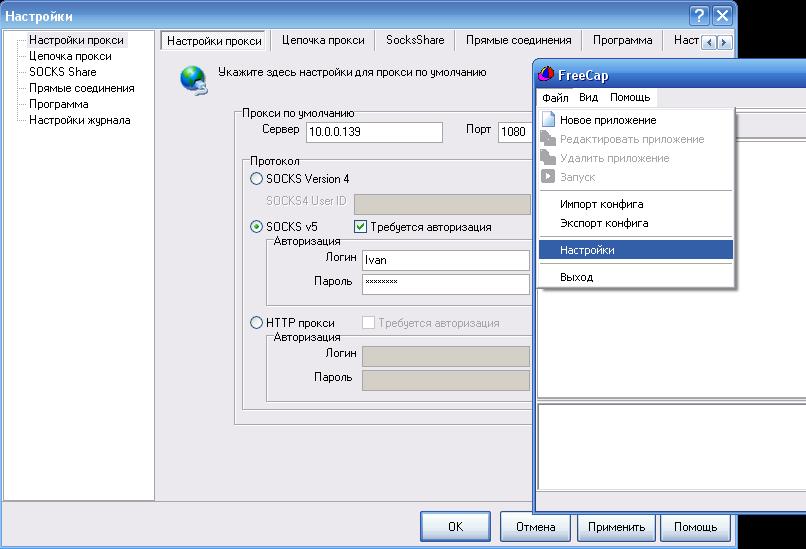Open the Файл menu
Image resolution: width=806 pixels, height=549 pixels.
pos(555,98)
